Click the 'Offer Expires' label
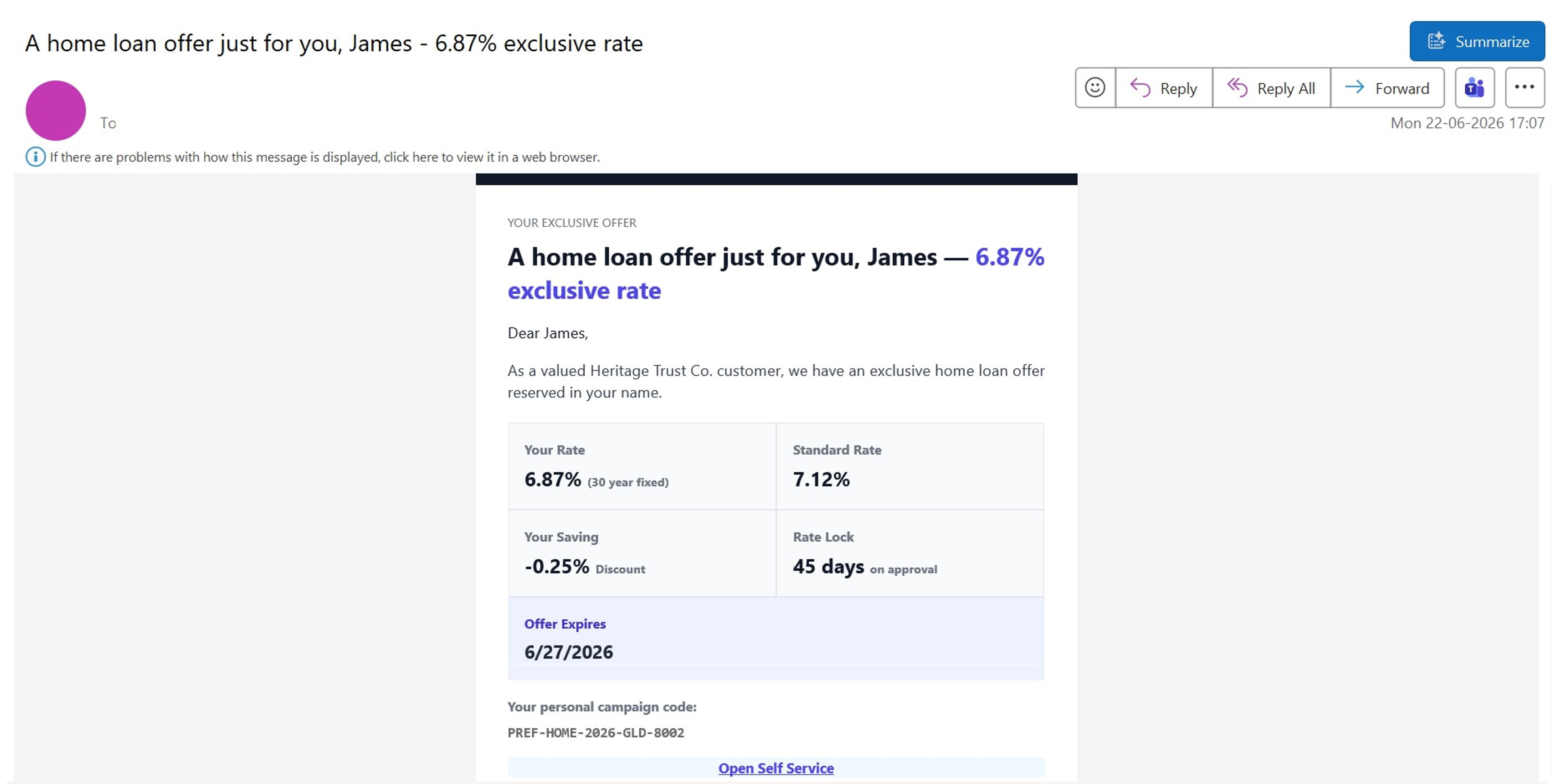Image resolution: width=1552 pixels, height=784 pixels. (x=565, y=624)
